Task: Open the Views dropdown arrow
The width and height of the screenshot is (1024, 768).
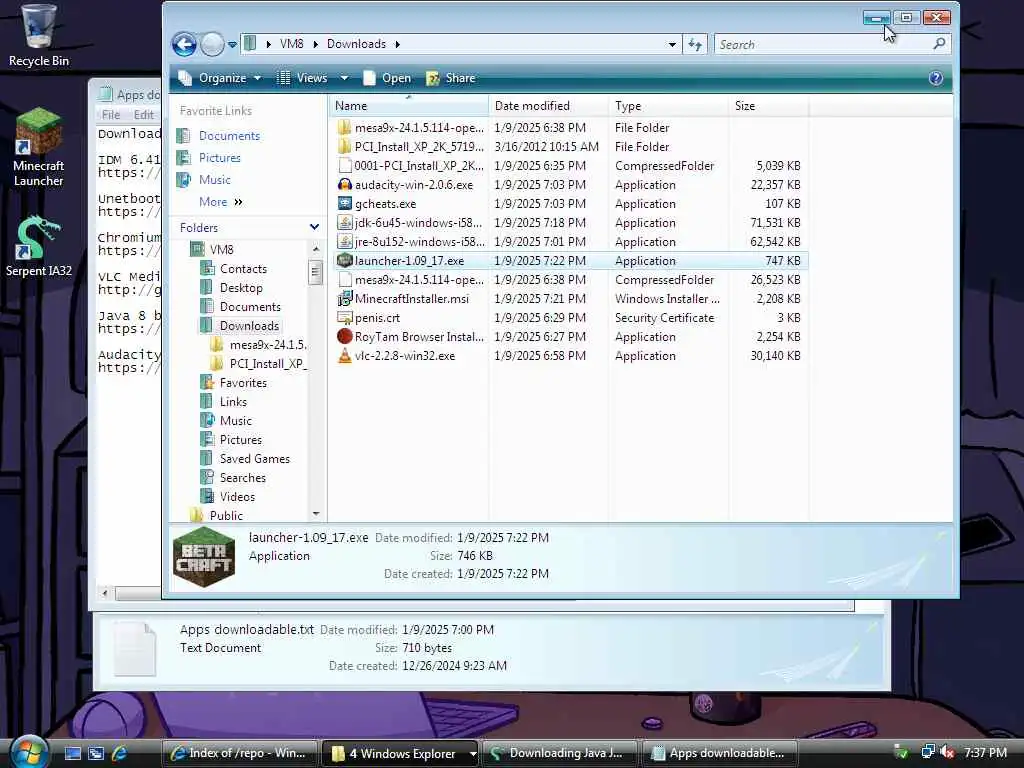Action: click(x=344, y=78)
